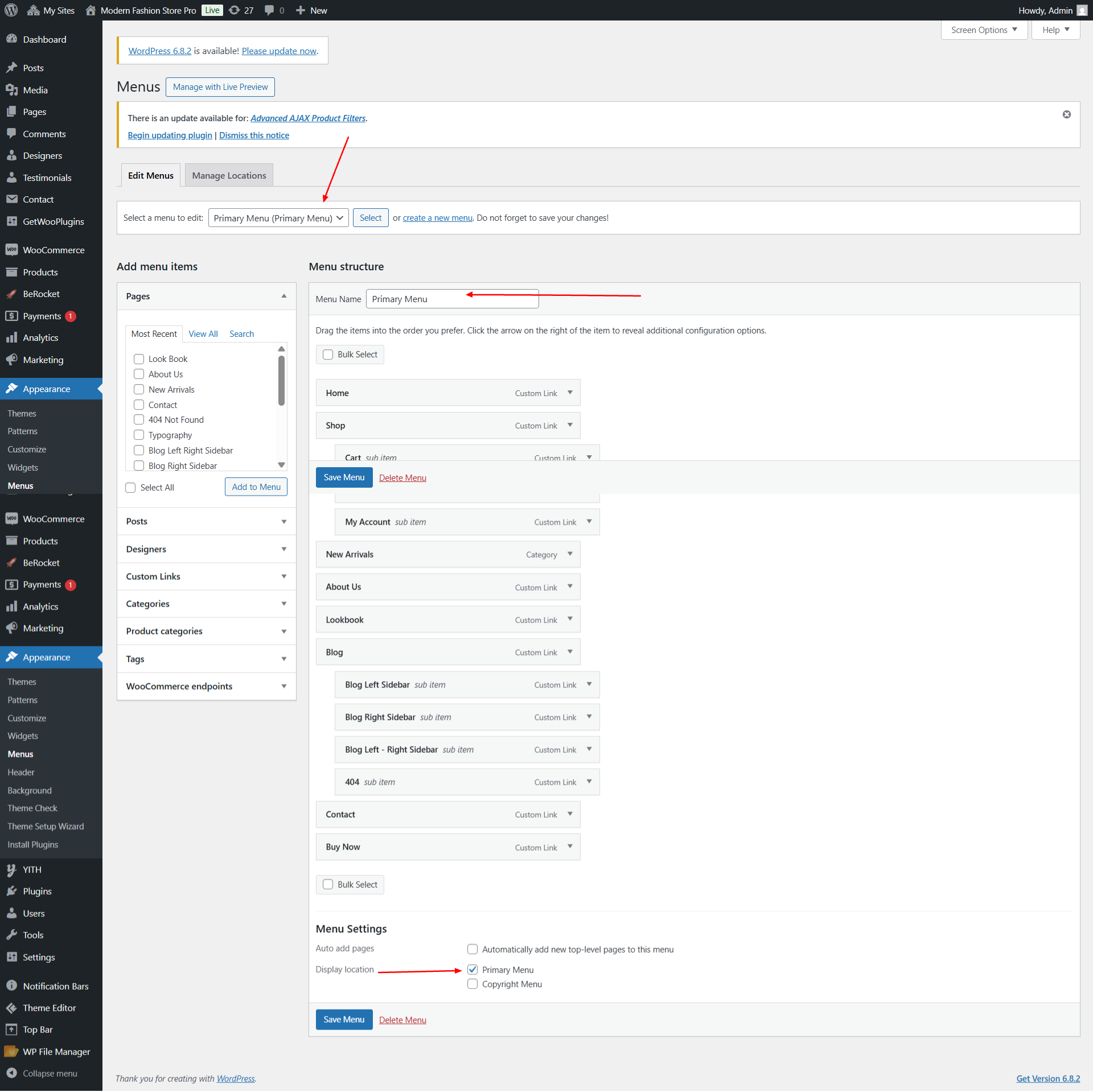Check the About Us page checkbox
This screenshot has height=1092, width=1093.
[139, 374]
